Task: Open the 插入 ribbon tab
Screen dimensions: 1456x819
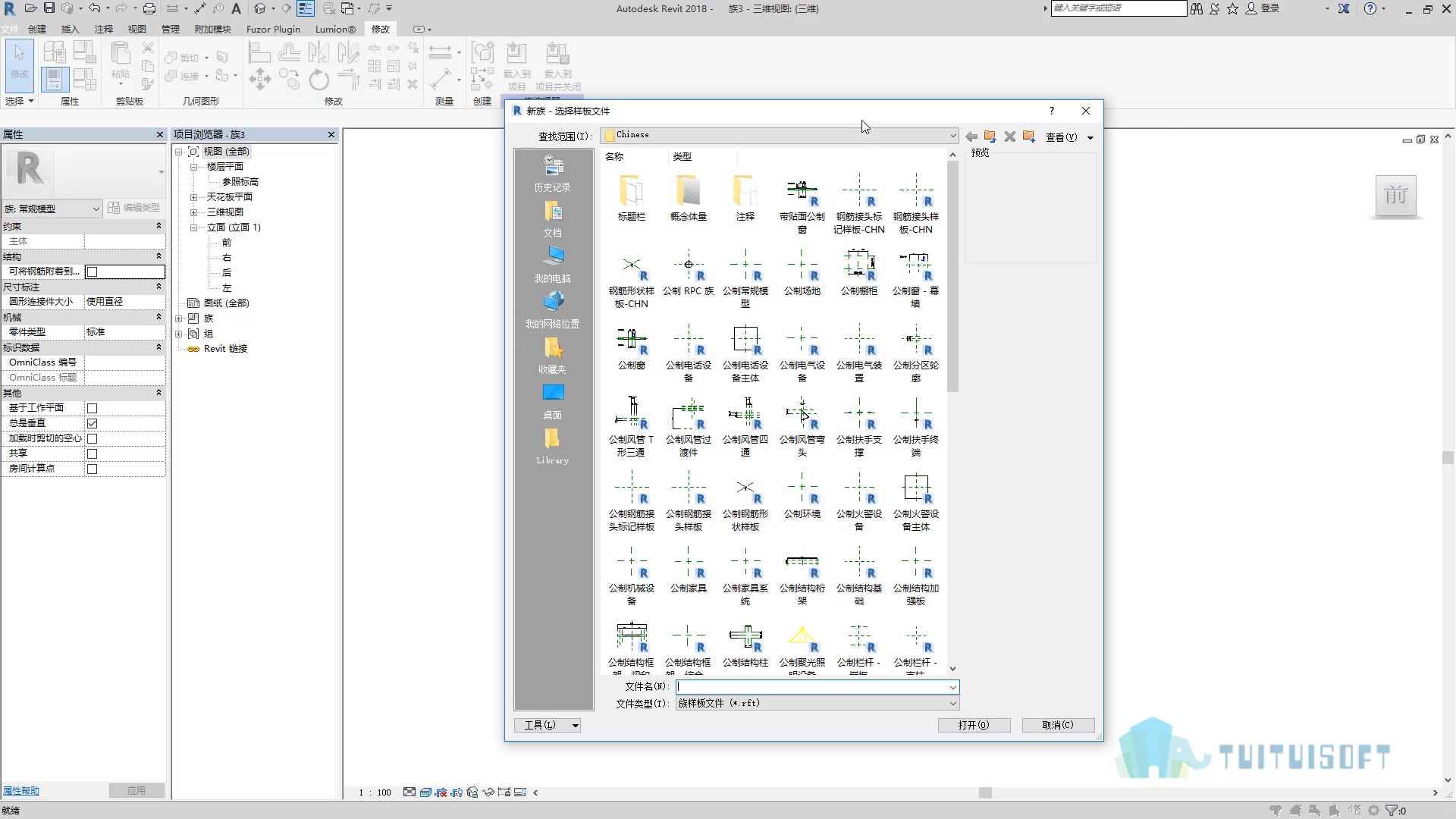Action: (70, 29)
